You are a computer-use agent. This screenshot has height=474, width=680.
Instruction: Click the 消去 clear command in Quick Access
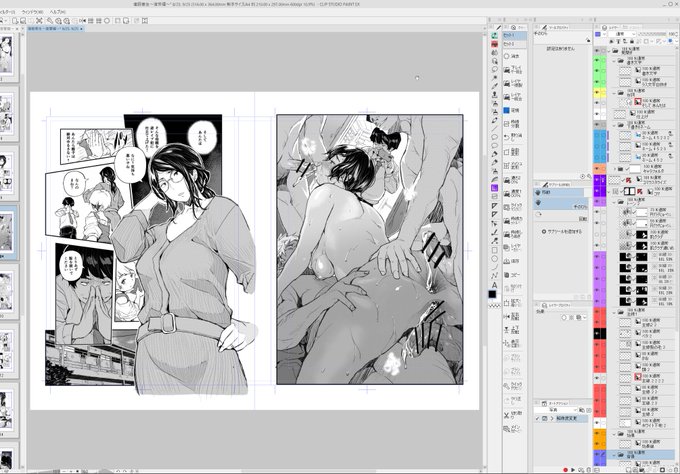[x=512, y=56]
